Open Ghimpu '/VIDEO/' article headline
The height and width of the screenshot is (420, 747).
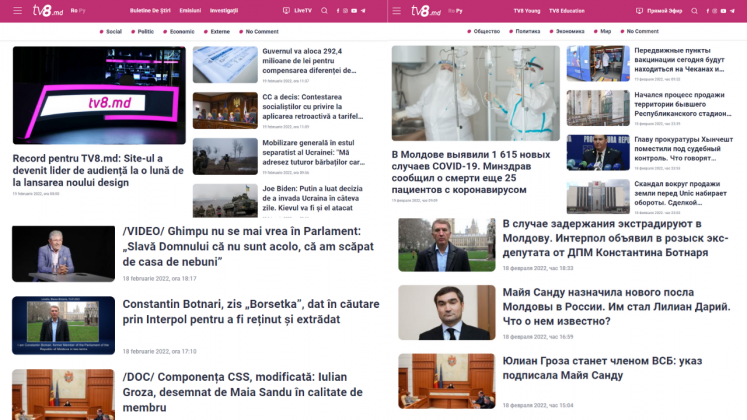pos(248,246)
